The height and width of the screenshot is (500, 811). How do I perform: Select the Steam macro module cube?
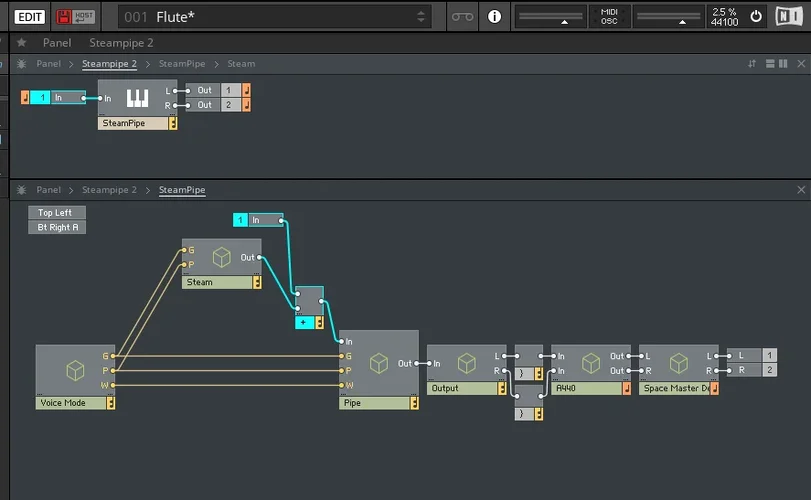[x=221, y=257]
